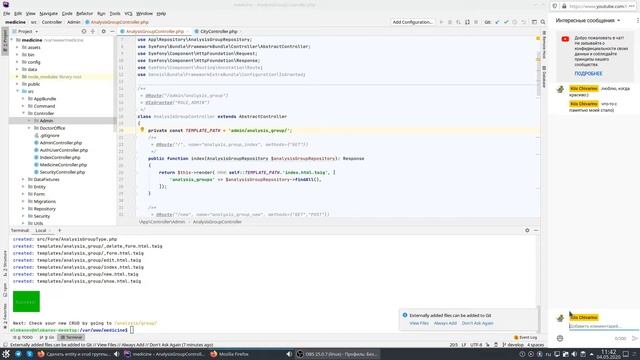Click Don't Ask Again in notification
Image resolution: width=640 pixels, height=360 pixels.
click(x=477, y=323)
